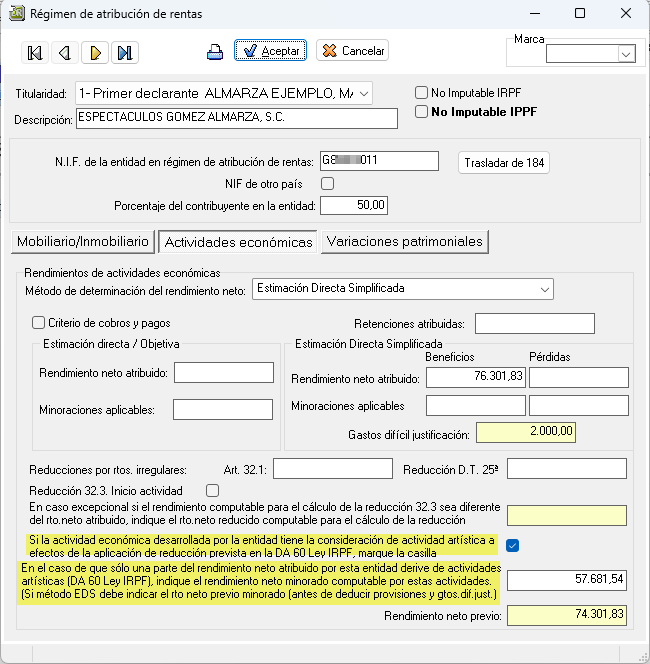Go to last record arrow
This screenshot has height=664, width=650.
(125, 53)
